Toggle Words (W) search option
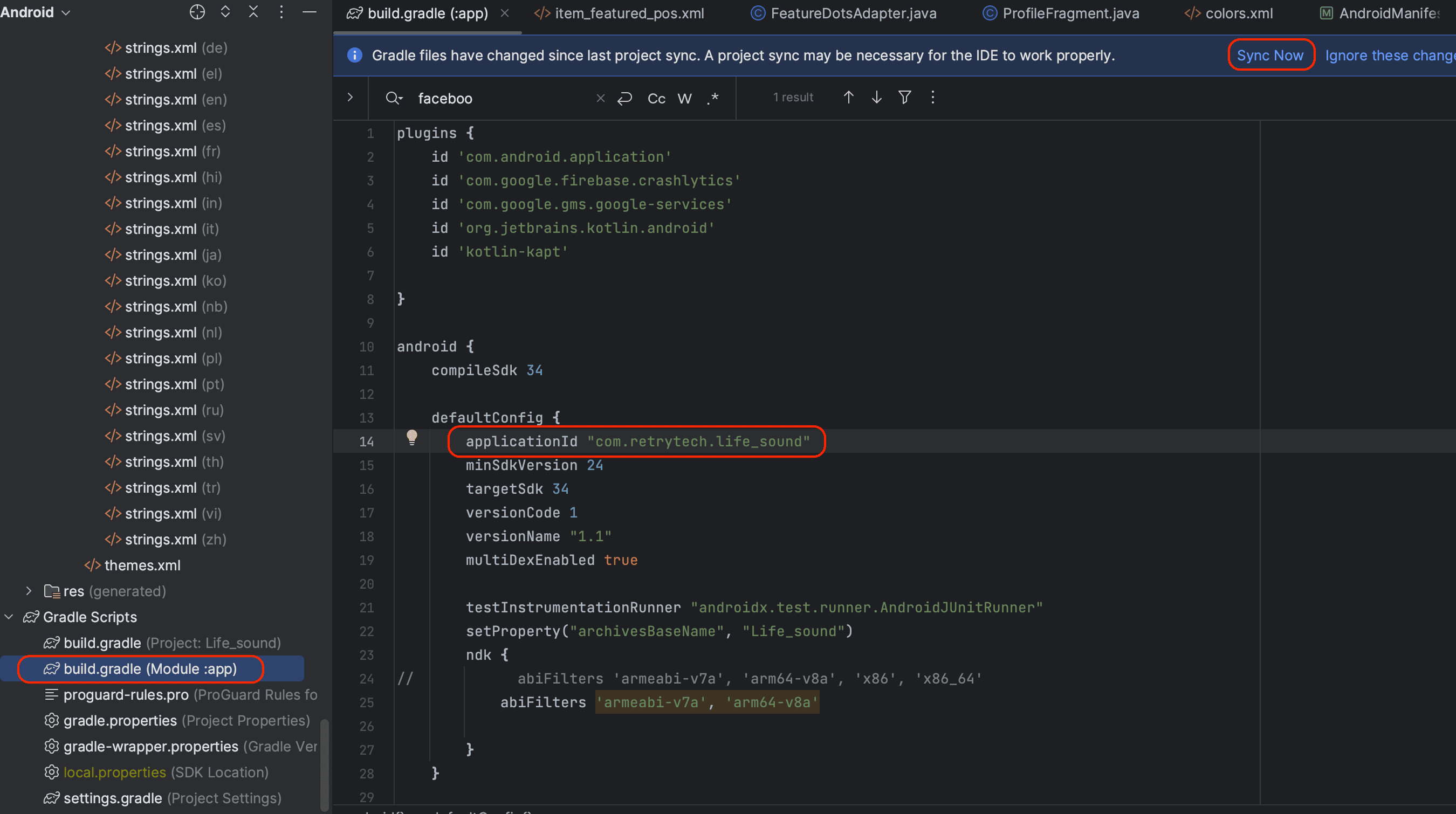The height and width of the screenshot is (814, 1456). point(684,98)
